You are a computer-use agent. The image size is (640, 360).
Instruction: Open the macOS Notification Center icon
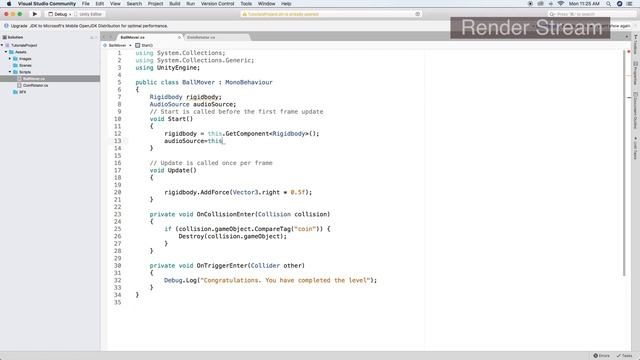tap(630, 3)
